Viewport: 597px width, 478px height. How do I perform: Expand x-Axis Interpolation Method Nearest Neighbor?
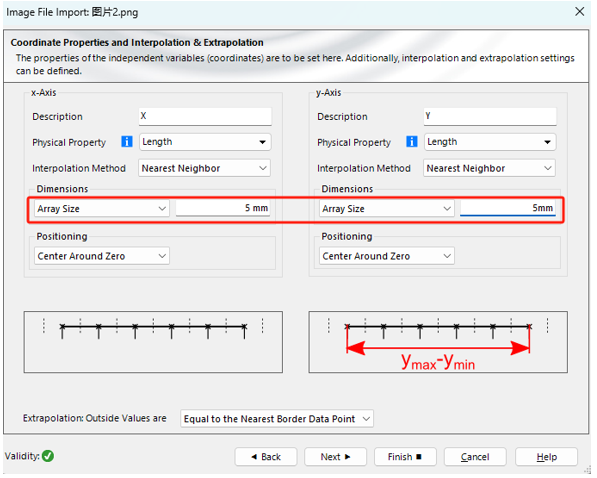pos(204,168)
